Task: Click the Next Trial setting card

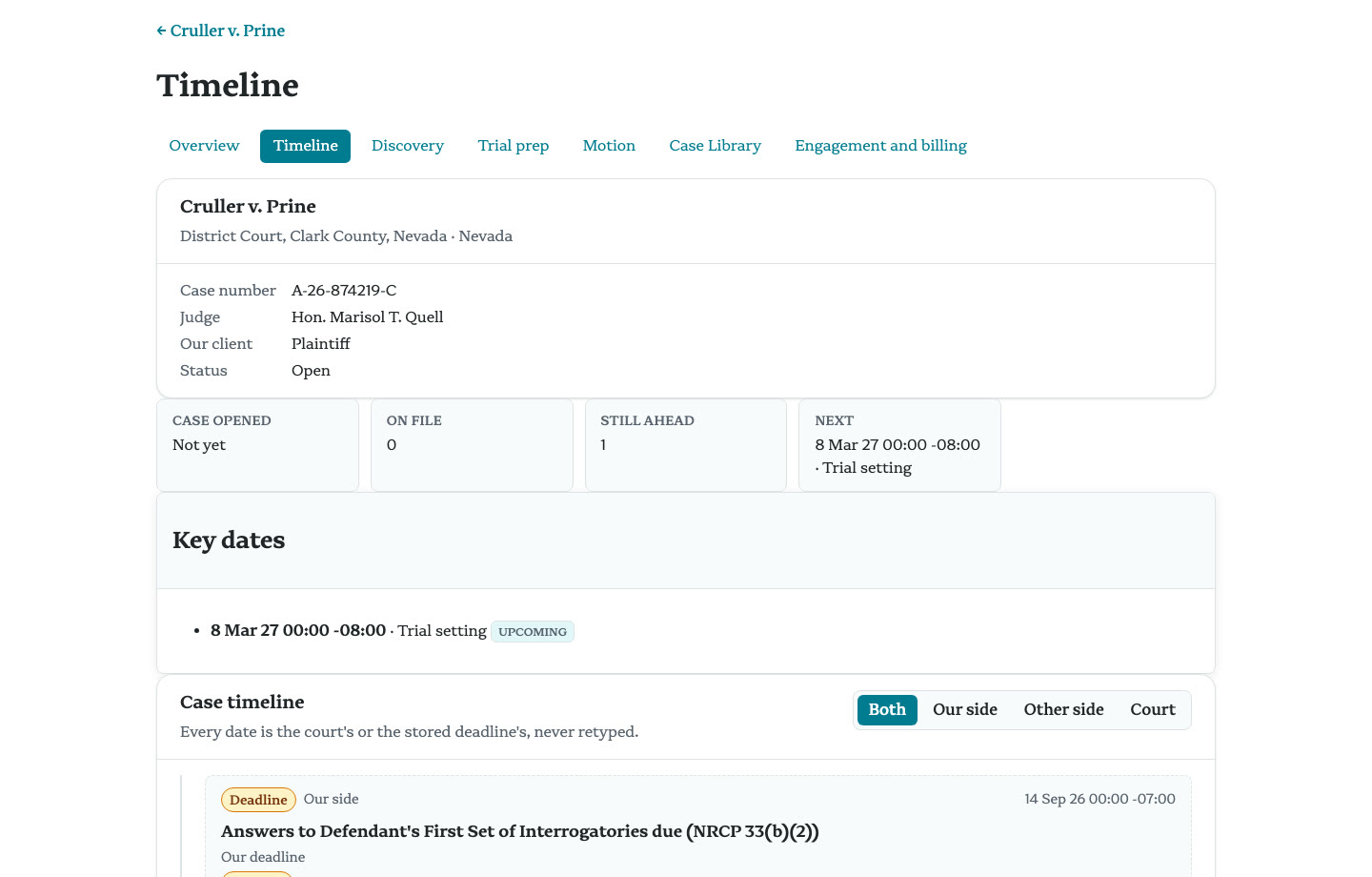Action: click(x=899, y=445)
